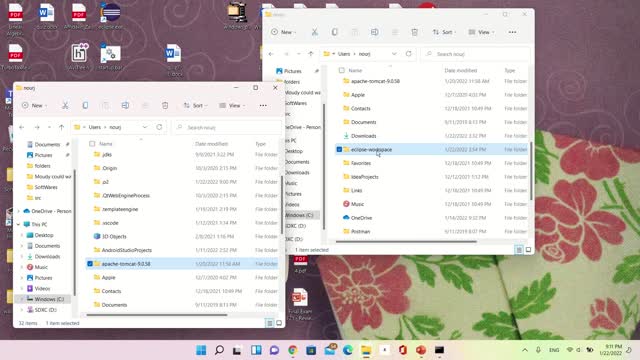Sort by Type column in rear window

click(510, 70)
